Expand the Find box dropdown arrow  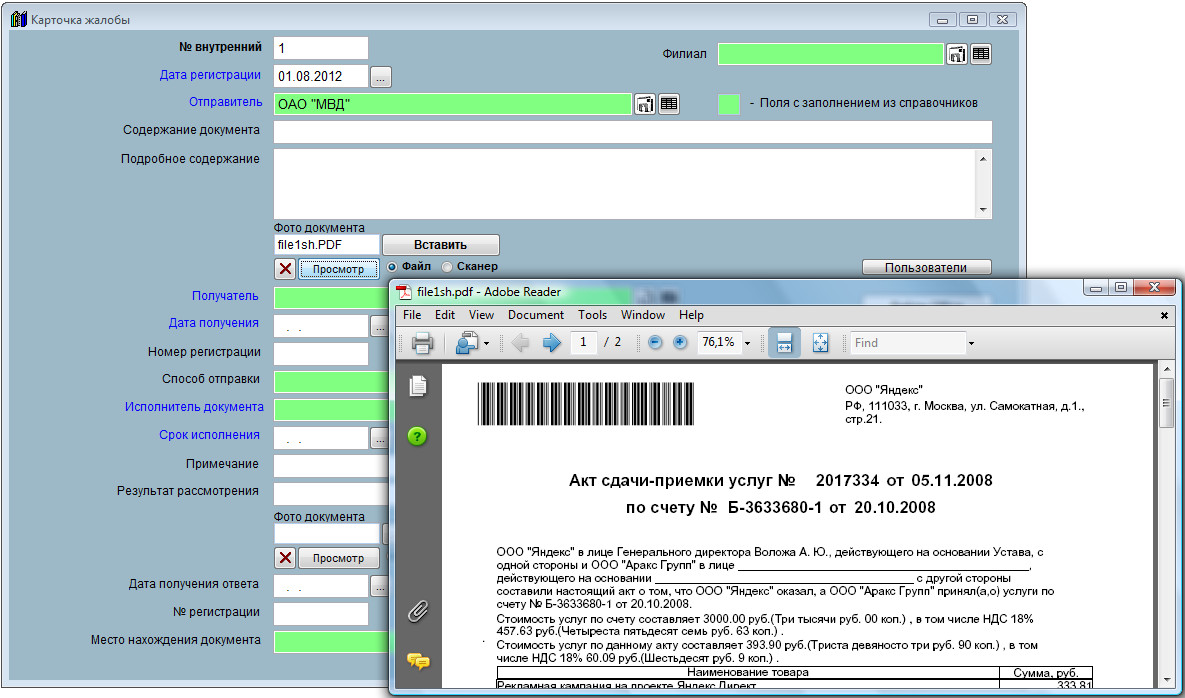(970, 343)
